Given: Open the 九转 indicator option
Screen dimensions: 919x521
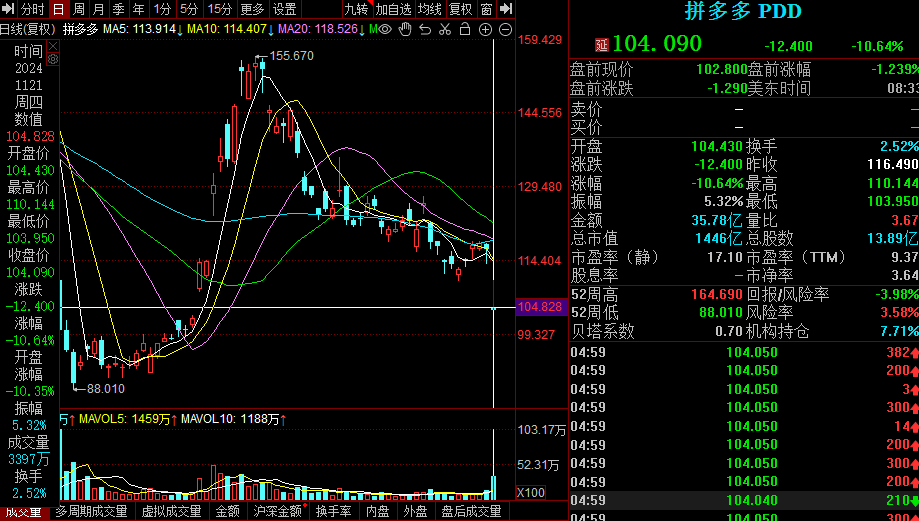Looking at the screenshot, I should [356, 9].
